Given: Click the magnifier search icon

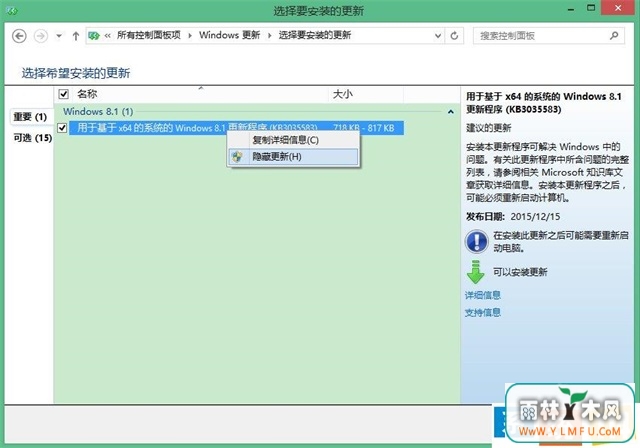Looking at the screenshot, I should (x=614, y=36).
